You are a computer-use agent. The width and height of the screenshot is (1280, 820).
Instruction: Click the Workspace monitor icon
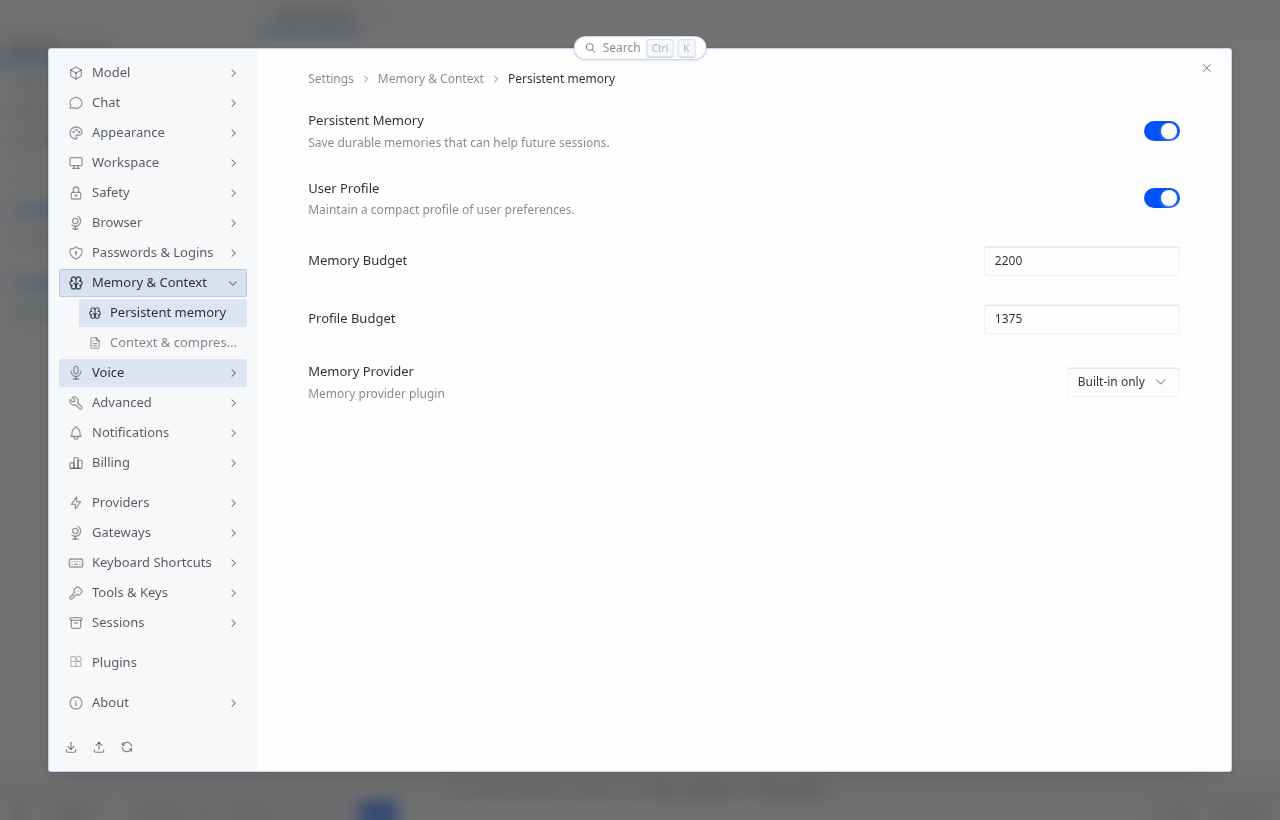click(76, 163)
